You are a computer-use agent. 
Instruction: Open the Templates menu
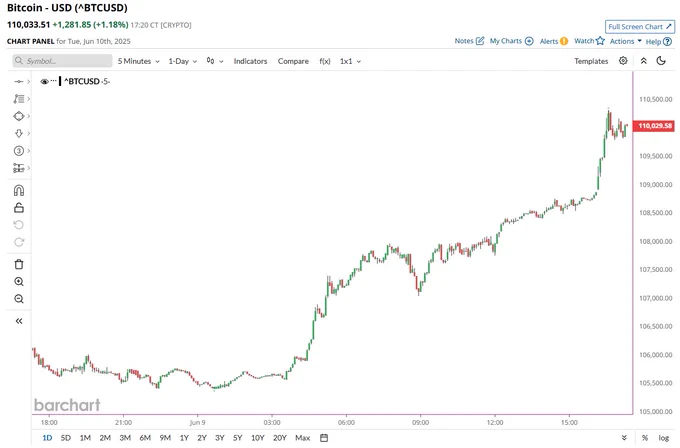591,61
